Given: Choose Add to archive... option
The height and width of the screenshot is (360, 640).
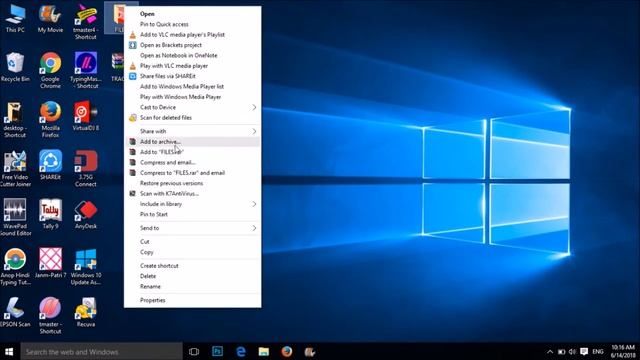Looking at the screenshot, I should pos(193,142).
